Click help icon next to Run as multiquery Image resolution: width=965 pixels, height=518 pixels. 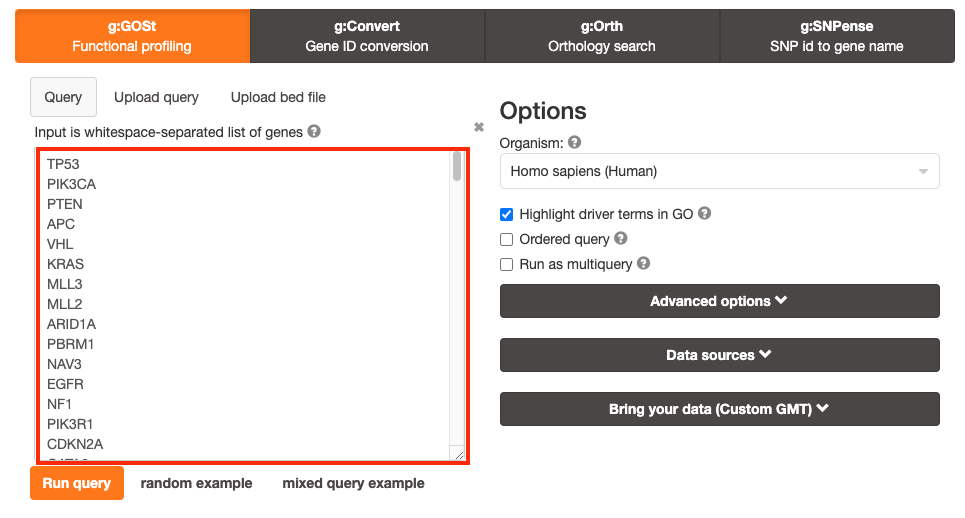pyautogui.click(x=643, y=264)
